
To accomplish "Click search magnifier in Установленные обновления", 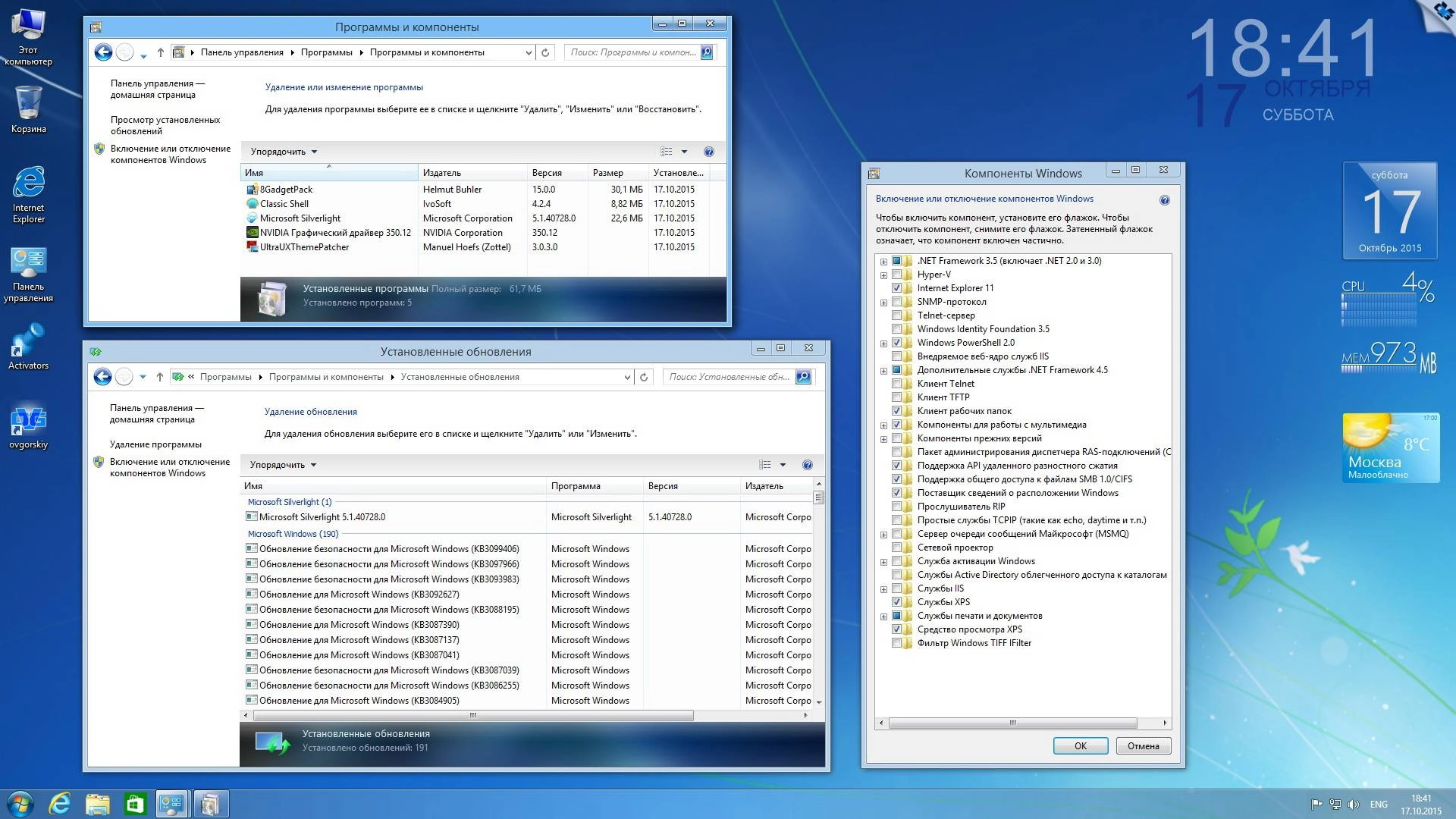I will 803,377.
